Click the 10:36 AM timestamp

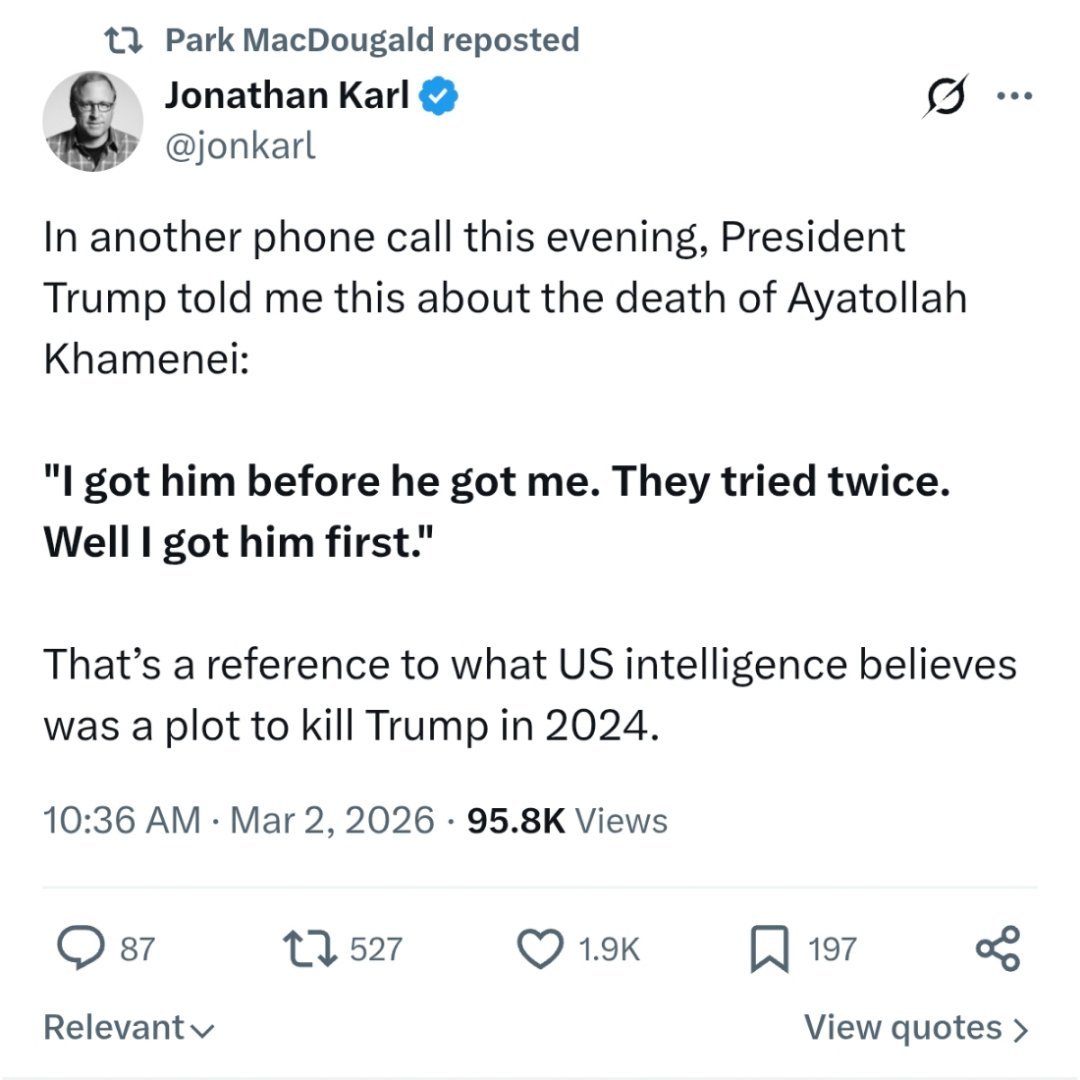point(121,821)
